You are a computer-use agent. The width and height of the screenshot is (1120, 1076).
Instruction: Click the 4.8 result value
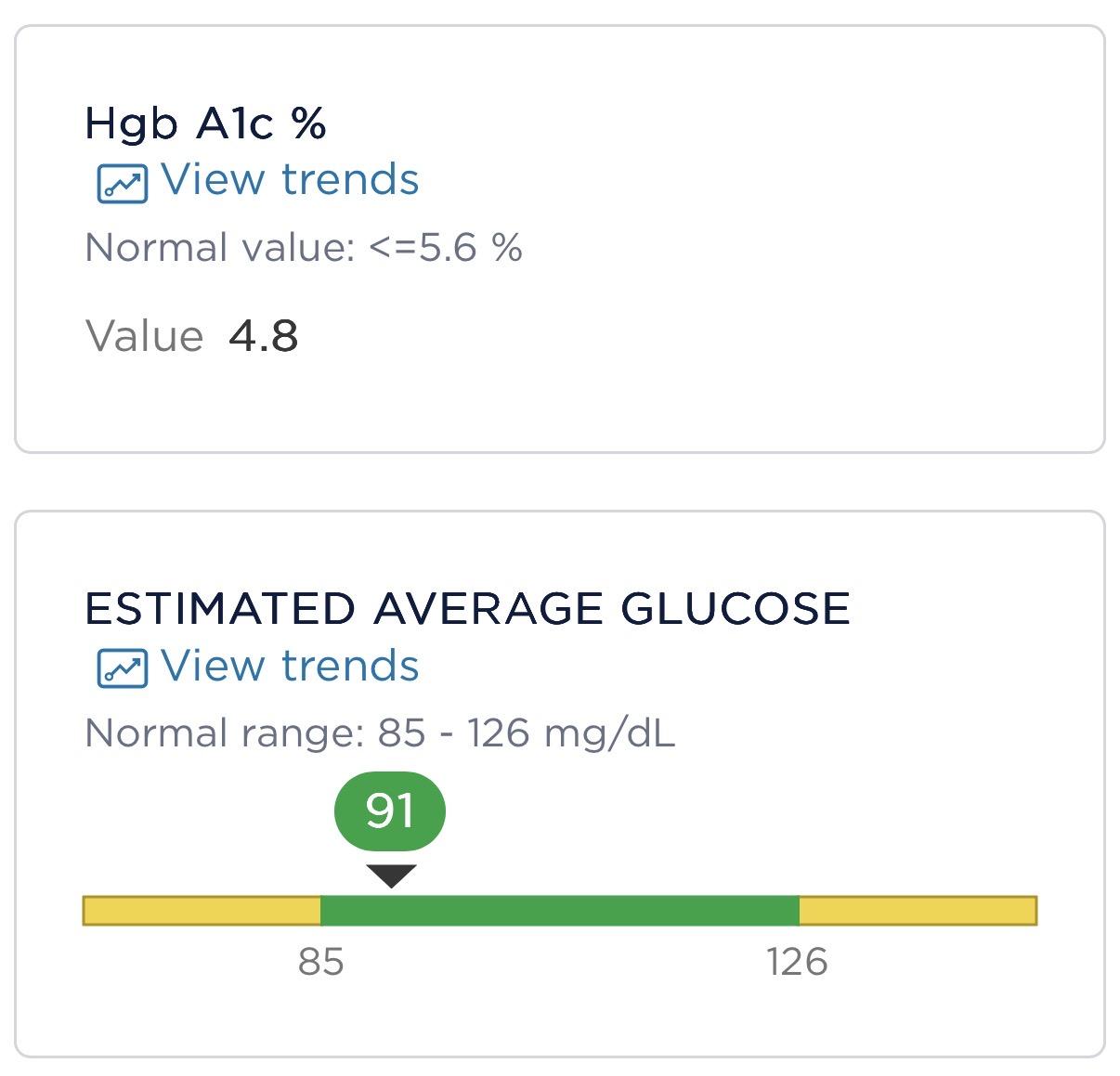[x=263, y=336]
